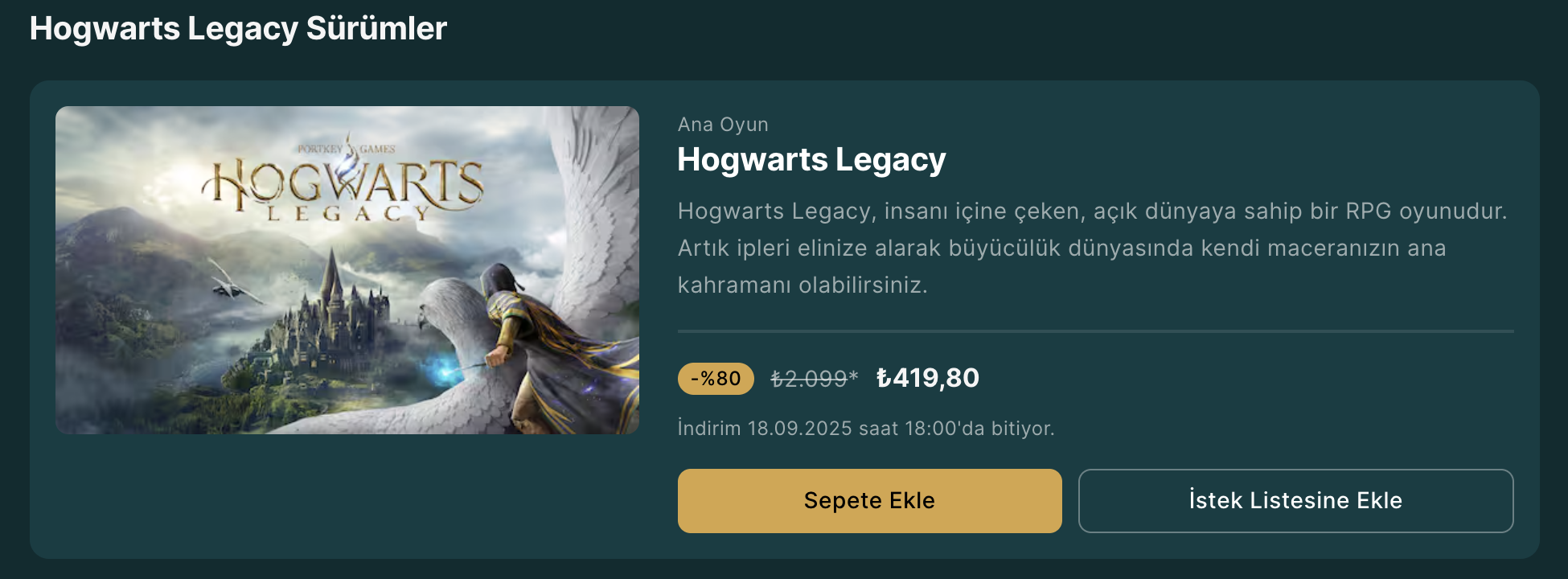This screenshot has height=579, width=1568.
Task: Click the Hogwarts Legacy game title heading
Action: click(x=811, y=160)
